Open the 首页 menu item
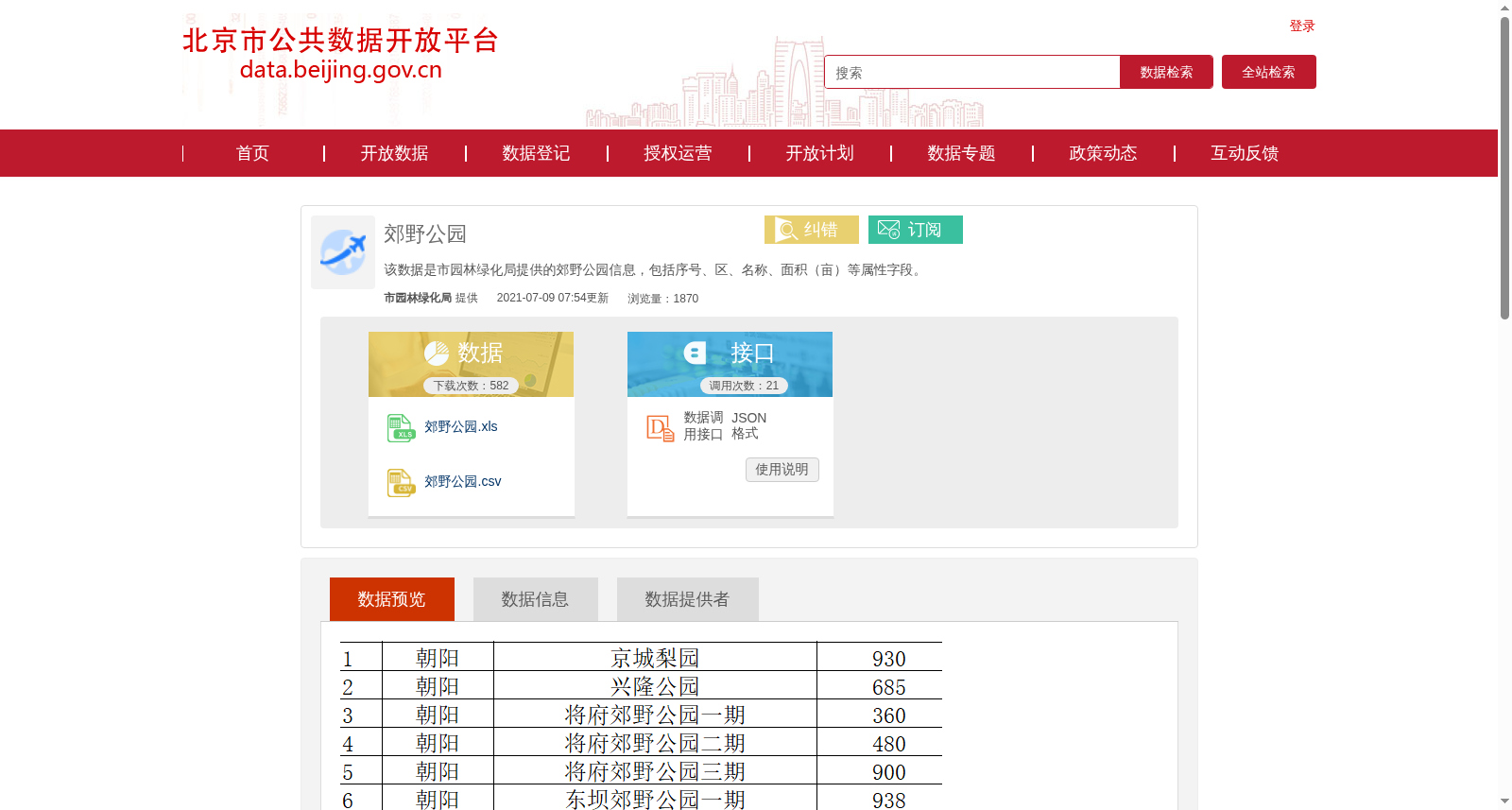 click(252, 153)
